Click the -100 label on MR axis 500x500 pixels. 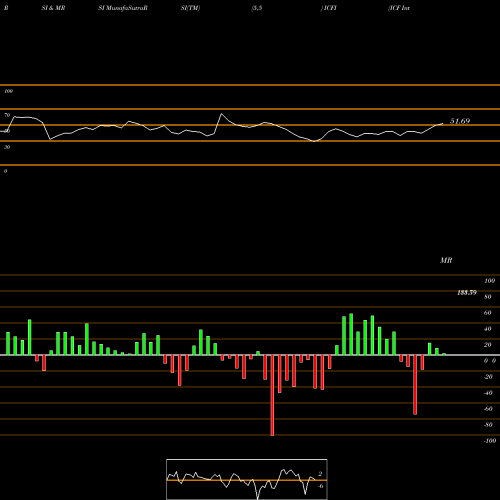(x=490, y=441)
